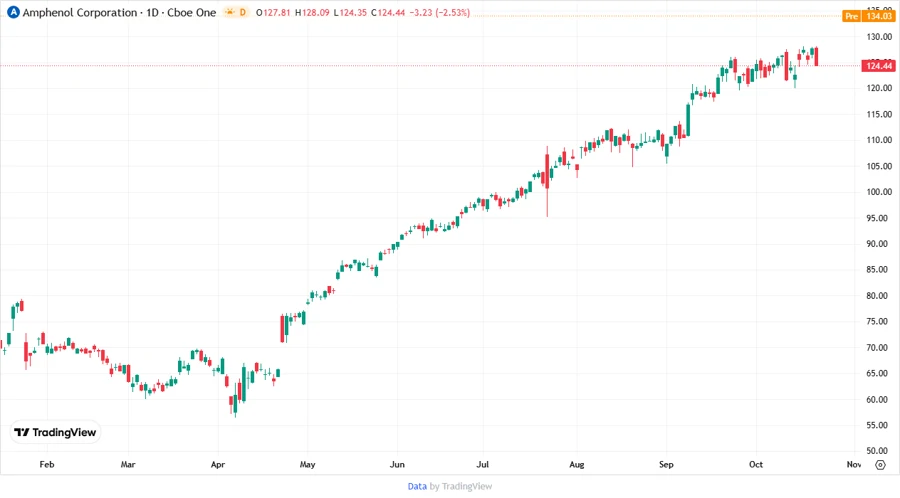Click the 55.00 price axis label
900x498 pixels.
[x=879, y=425]
